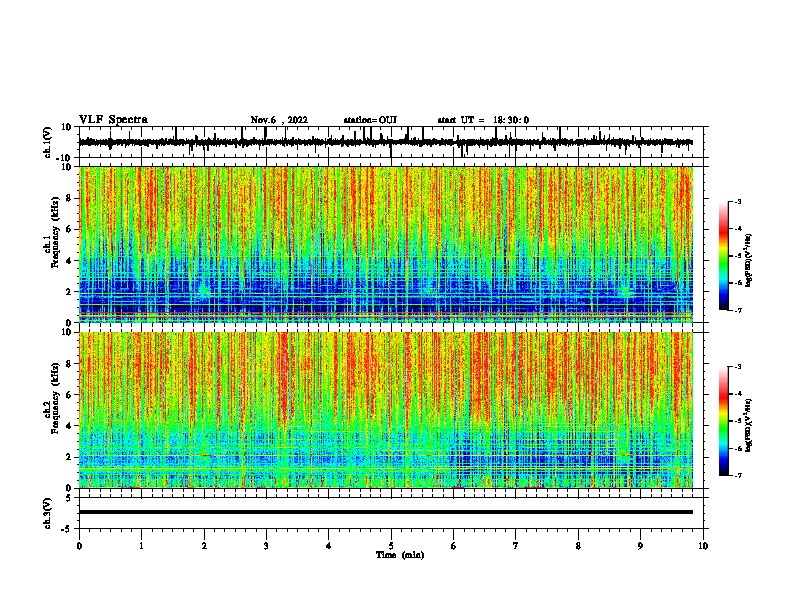Click the ch.1 color scale bar

coord(724,256)
